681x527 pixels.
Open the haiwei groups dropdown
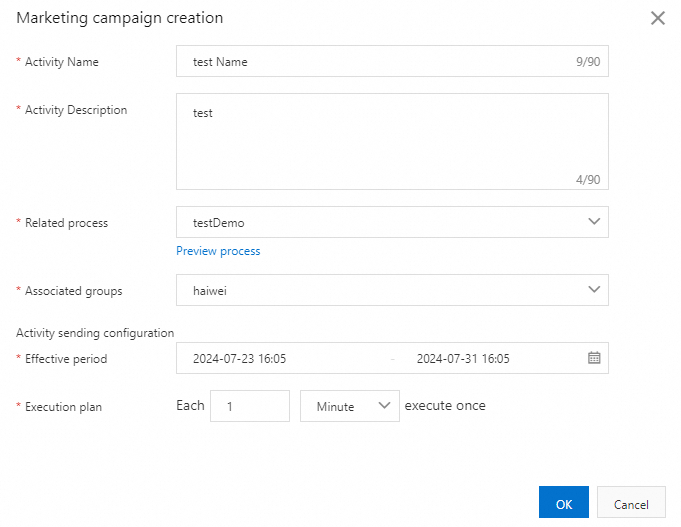[380, 290]
